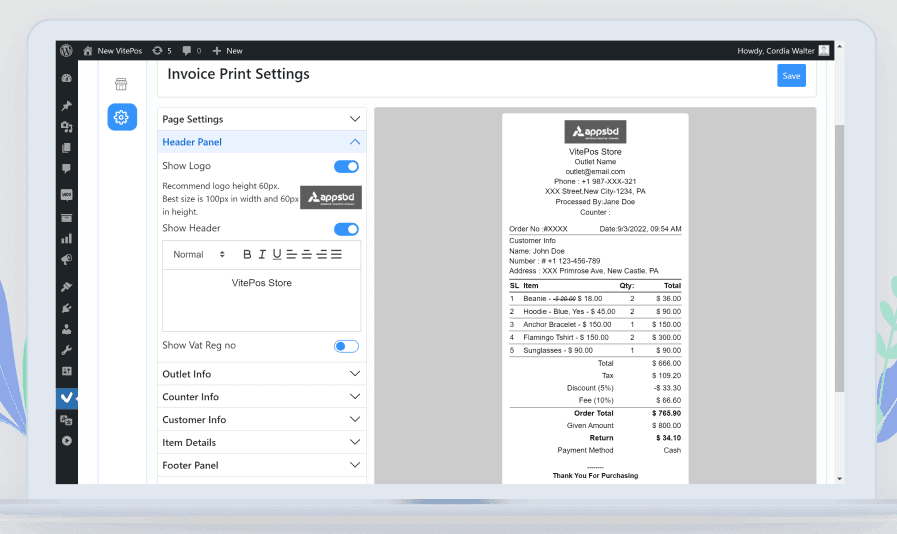Click New VitePos site menu item
Viewport: 897px width, 534px height.
[x=112, y=50]
